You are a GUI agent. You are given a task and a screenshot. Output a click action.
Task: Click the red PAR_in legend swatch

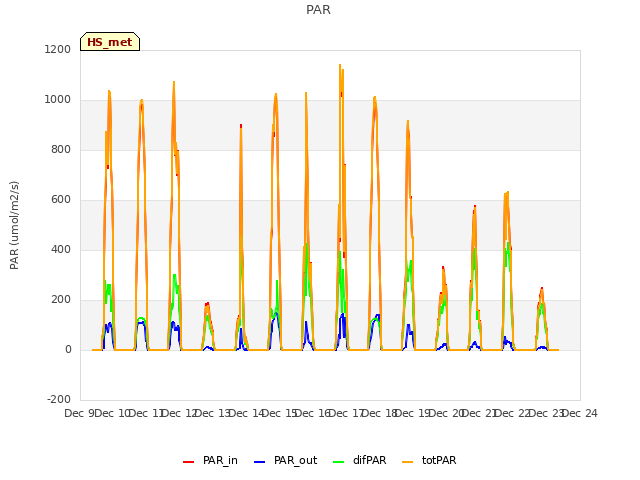(x=188, y=462)
